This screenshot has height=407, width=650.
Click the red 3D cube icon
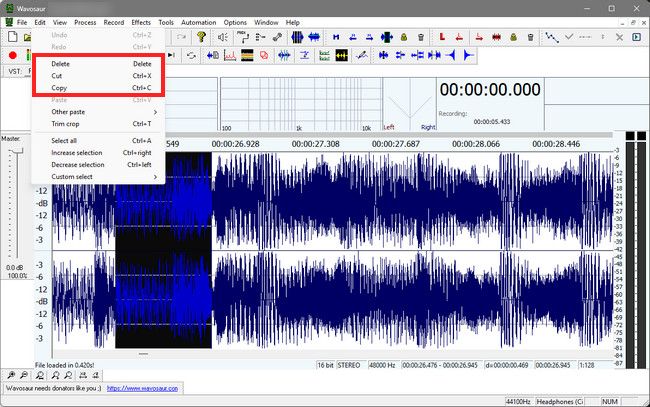pos(264,55)
